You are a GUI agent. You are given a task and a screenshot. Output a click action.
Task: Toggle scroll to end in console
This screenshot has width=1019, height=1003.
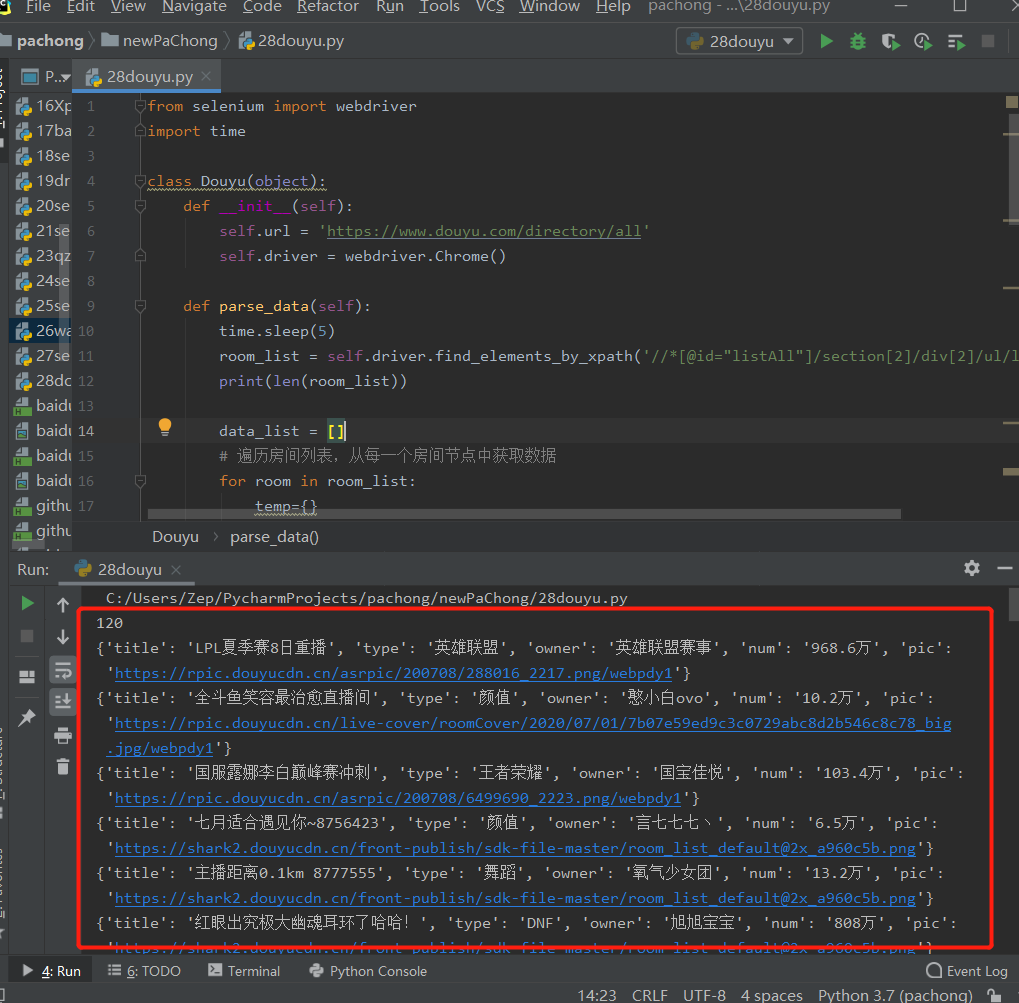pyautogui.click(x=63, y=701)
